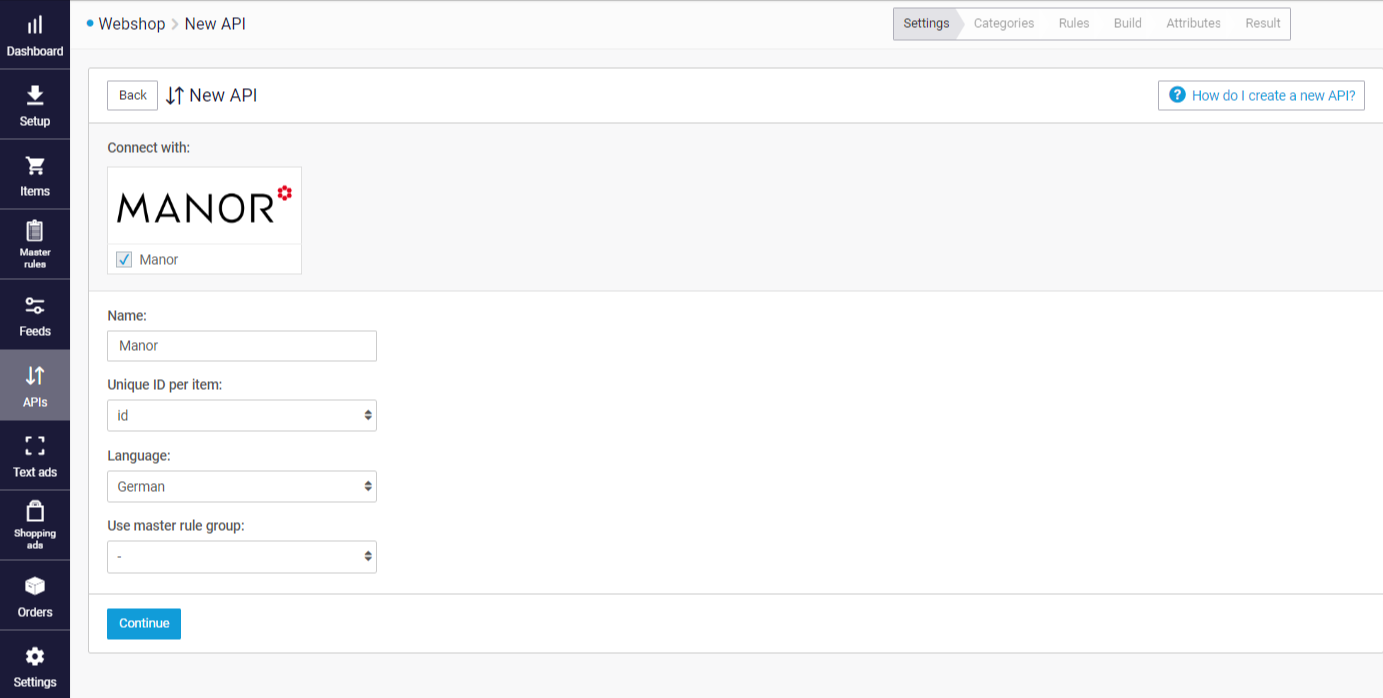
Task: Open the Unique ID per item dropdown
Action: point(241,415)
